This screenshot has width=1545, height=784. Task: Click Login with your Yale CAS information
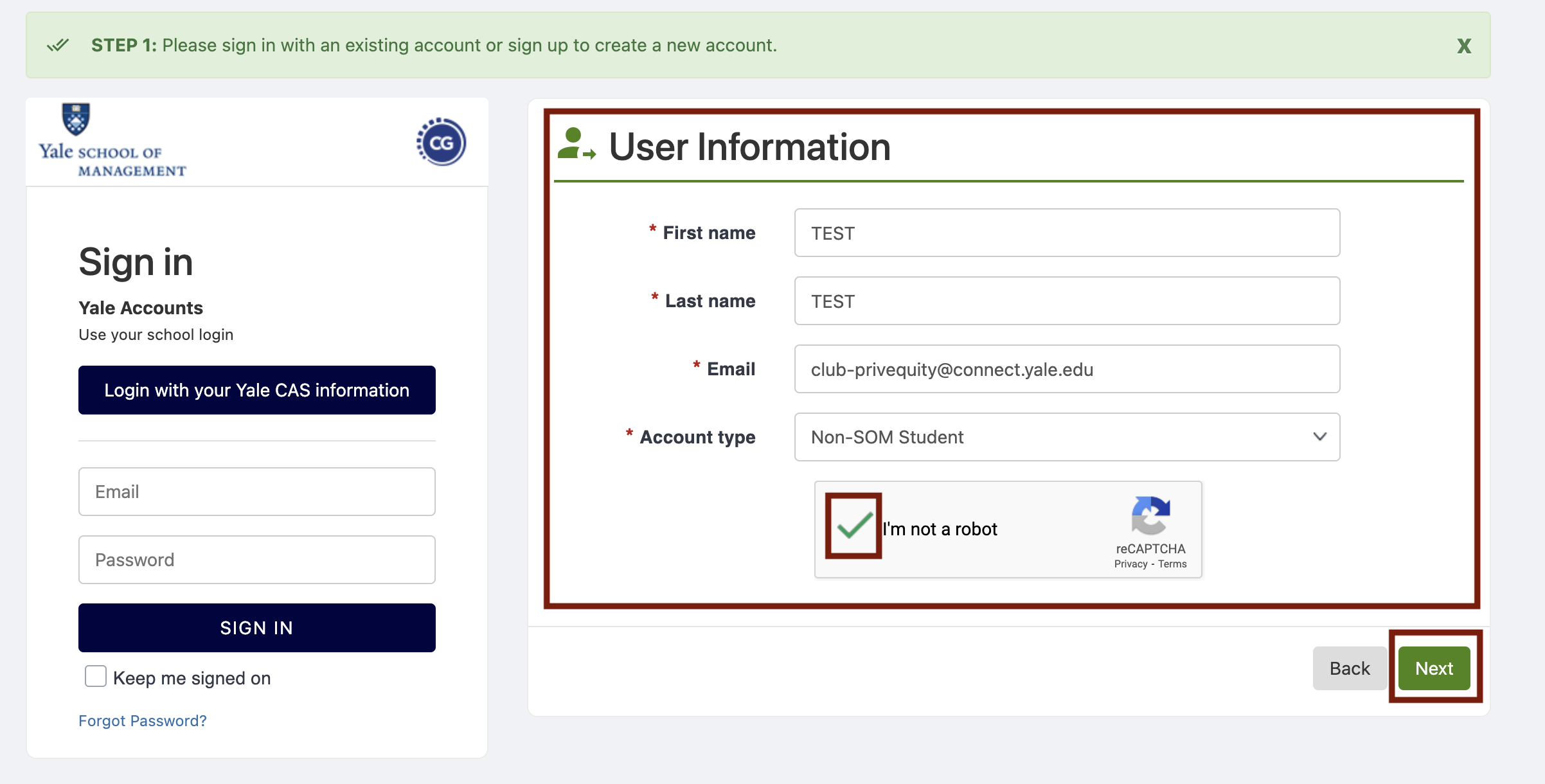pos(256,390)
